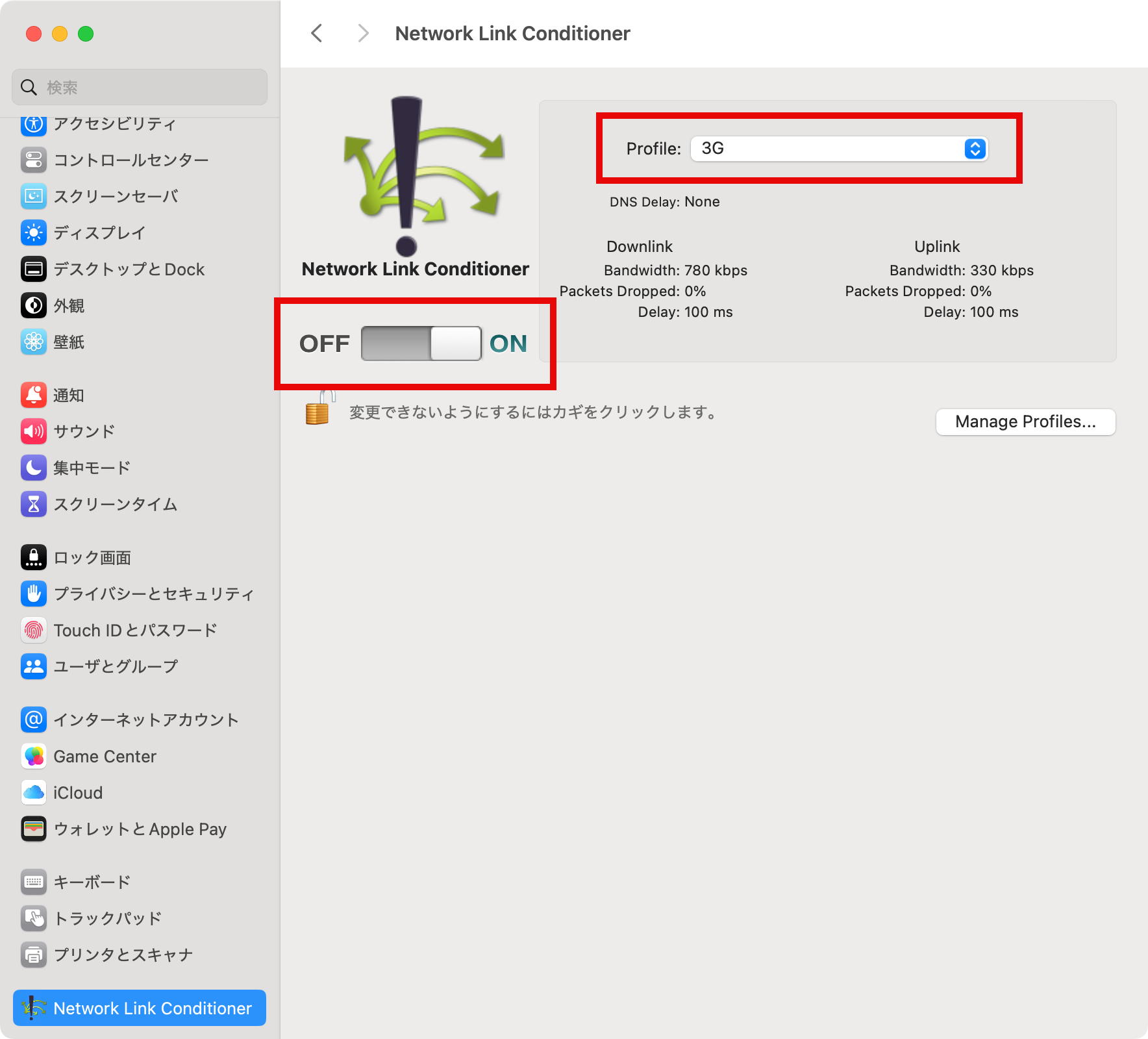Click the 'Bandwidth: 330 kbps' uplink value
Viewport: 1148px width, 1039px height.
point(962,270)
